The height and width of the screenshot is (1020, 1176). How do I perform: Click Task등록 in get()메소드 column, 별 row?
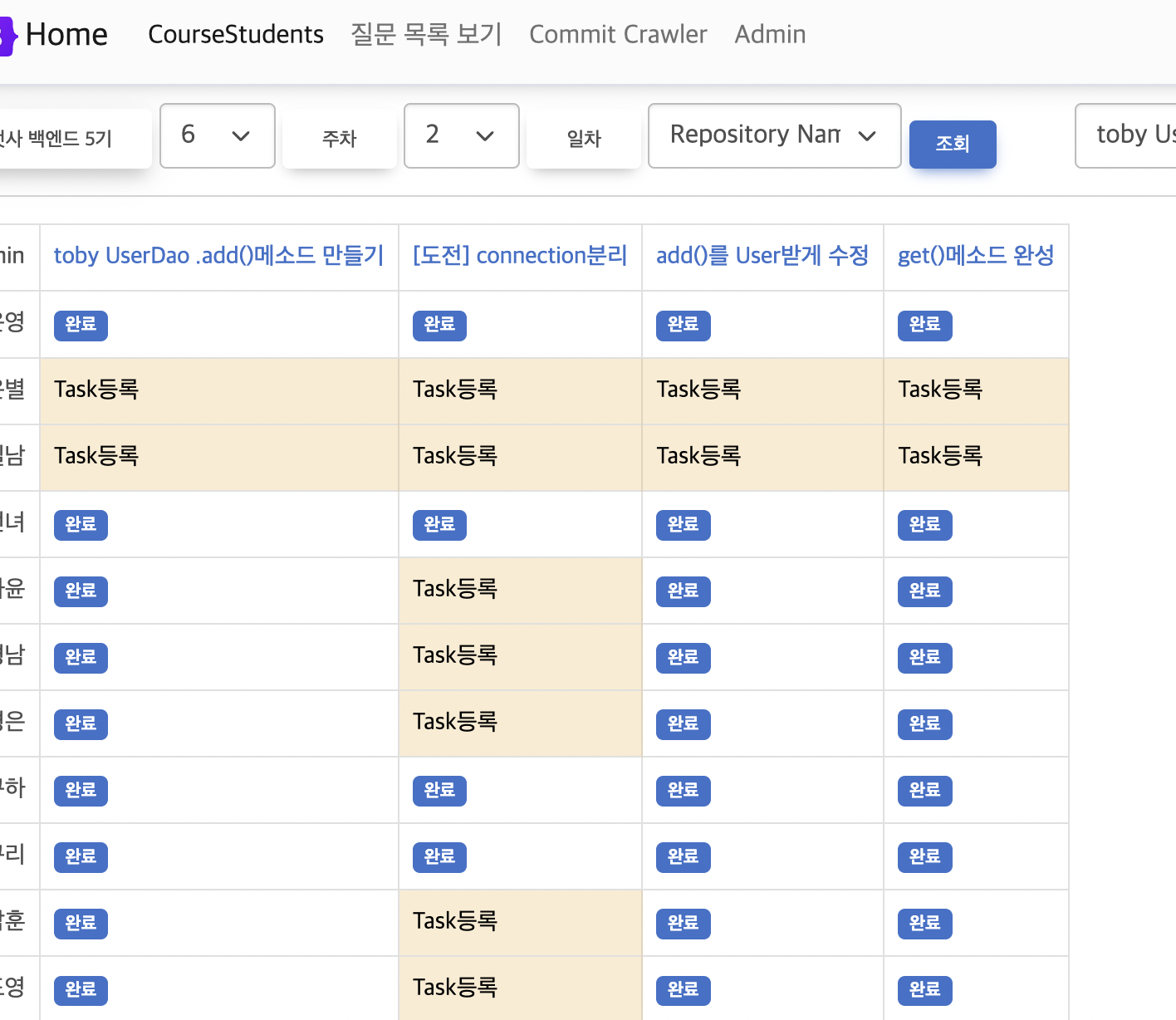pyautogui.click(x=940, y=390)
